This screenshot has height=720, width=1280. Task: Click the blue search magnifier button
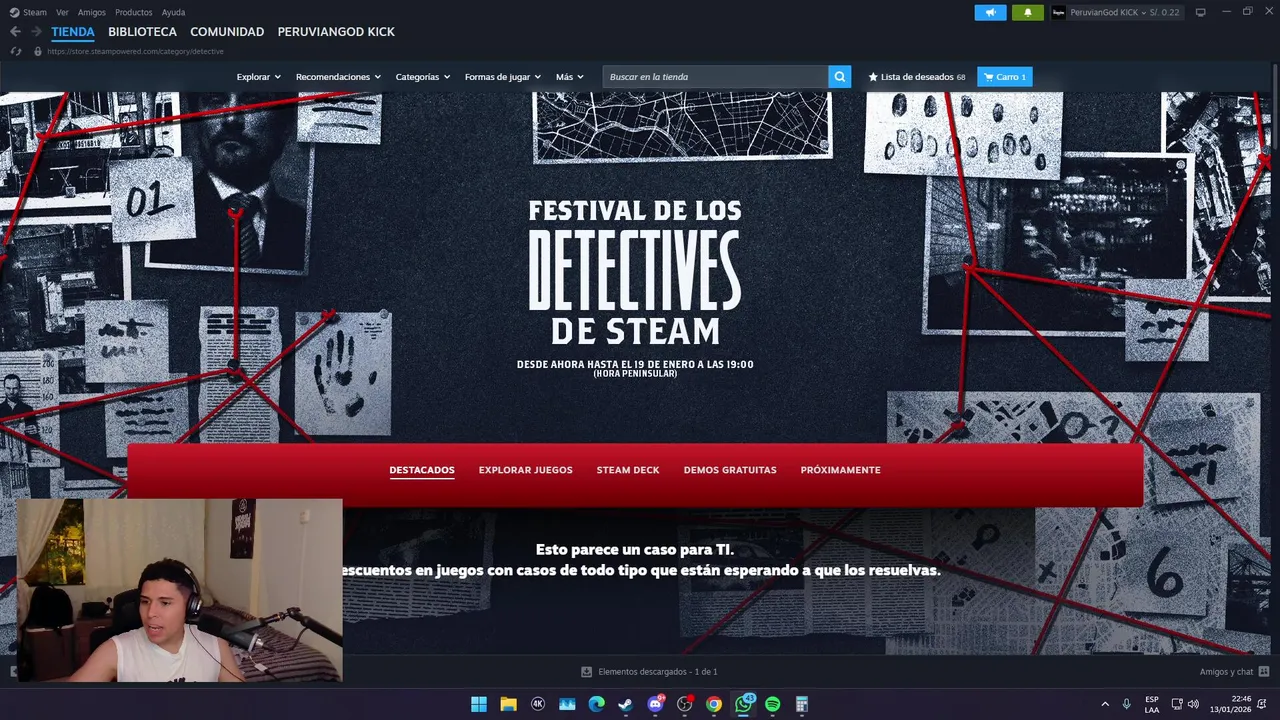(x=840, y=77)
